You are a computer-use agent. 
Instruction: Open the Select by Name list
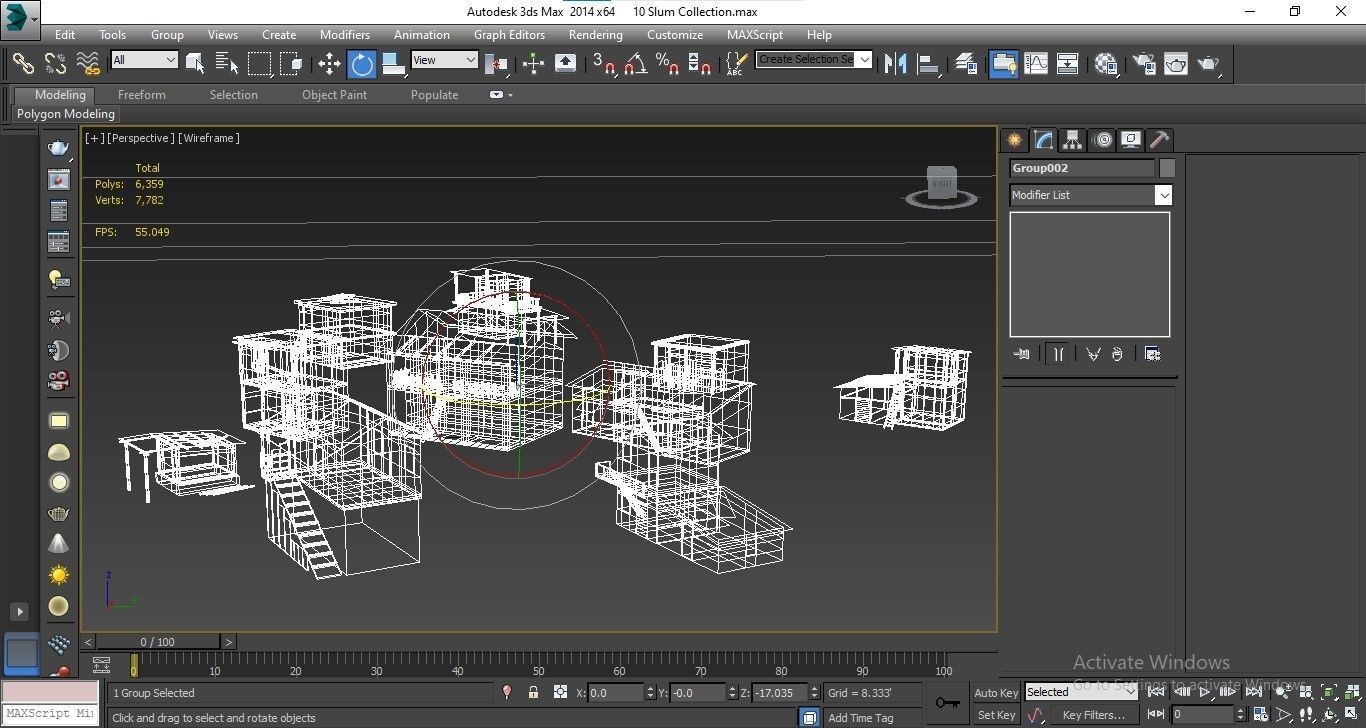[x=227, y=63]
